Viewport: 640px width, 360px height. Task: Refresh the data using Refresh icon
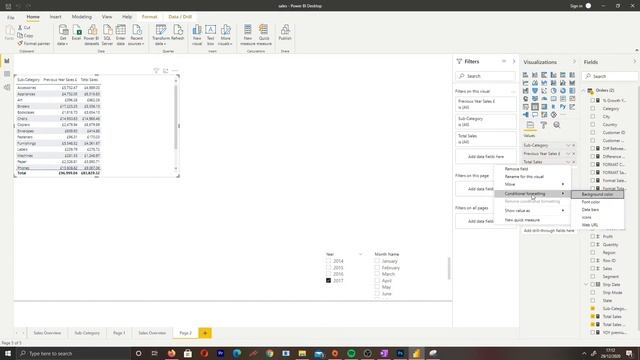[178, 33]
